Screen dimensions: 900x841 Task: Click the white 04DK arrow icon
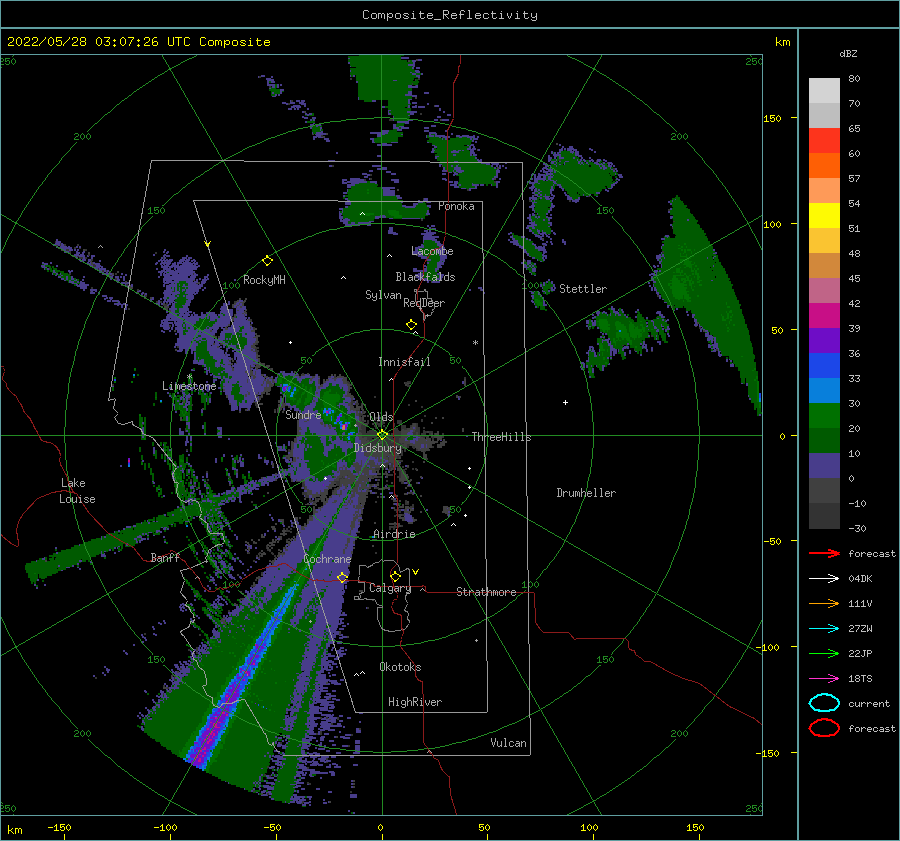click(824, 579)
